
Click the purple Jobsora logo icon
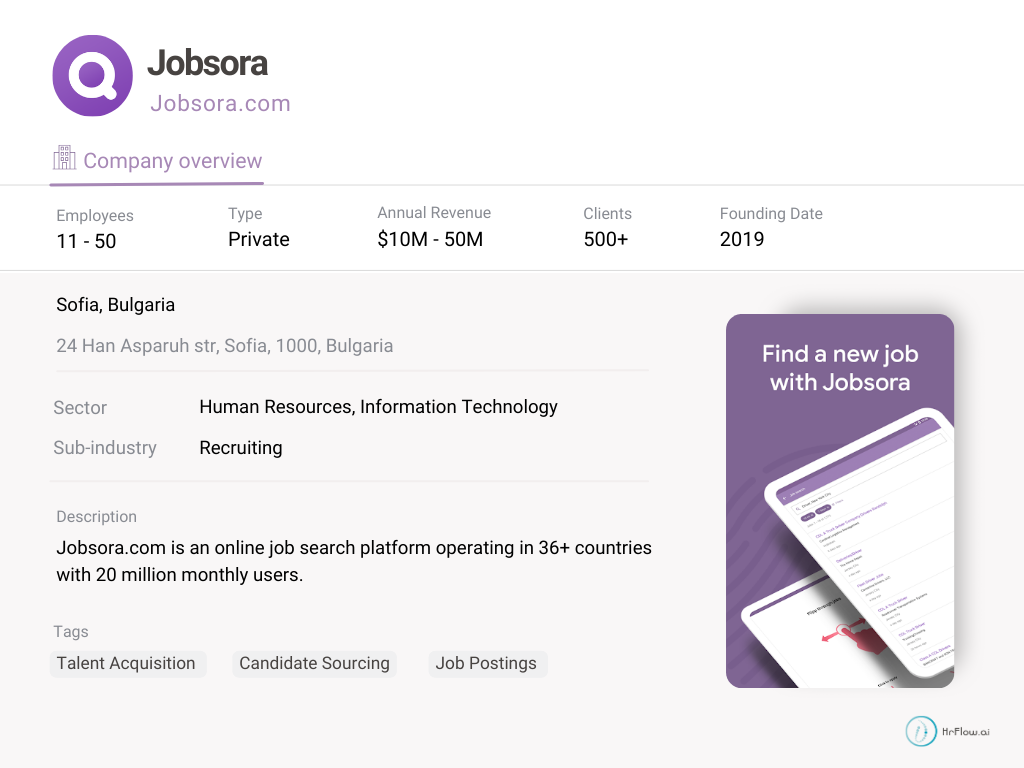[x=92, y=76]
